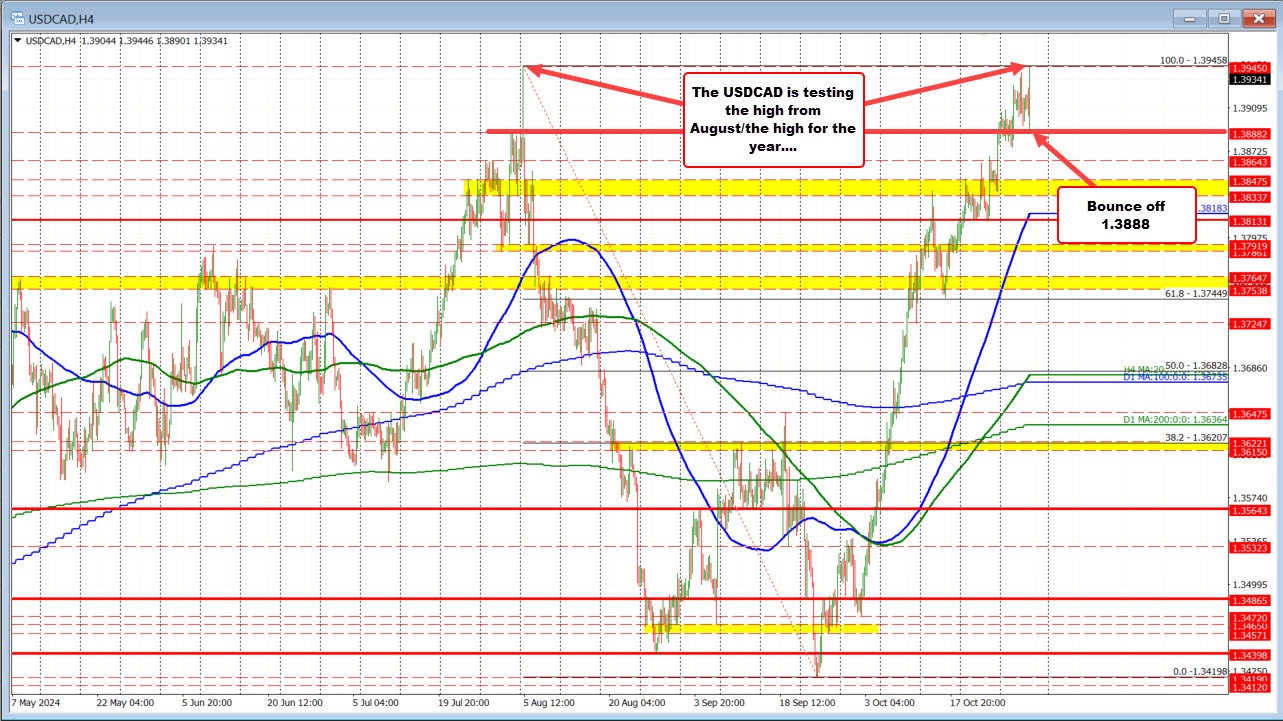Image resolution: width=1283 pixels, height=721 pixels.
Task: Click the 1.34398 price level label
Action: [x=1249, y=654]
